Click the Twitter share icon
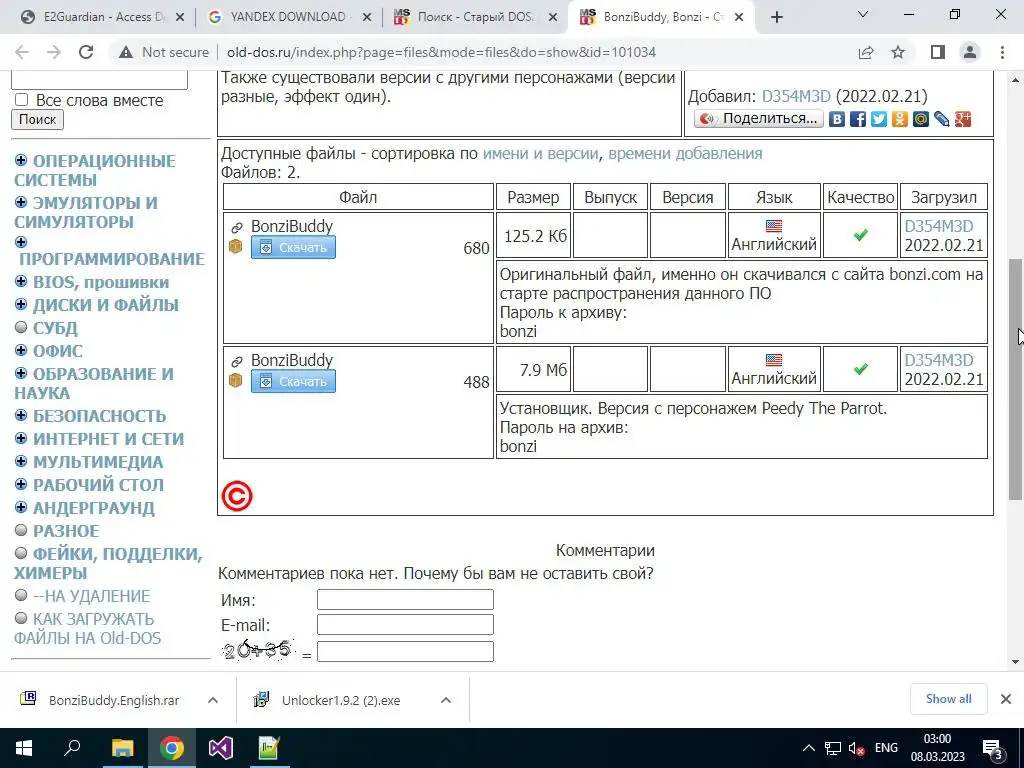The image size is (1024, 768). pyautogui.click(x=878, y=119)
